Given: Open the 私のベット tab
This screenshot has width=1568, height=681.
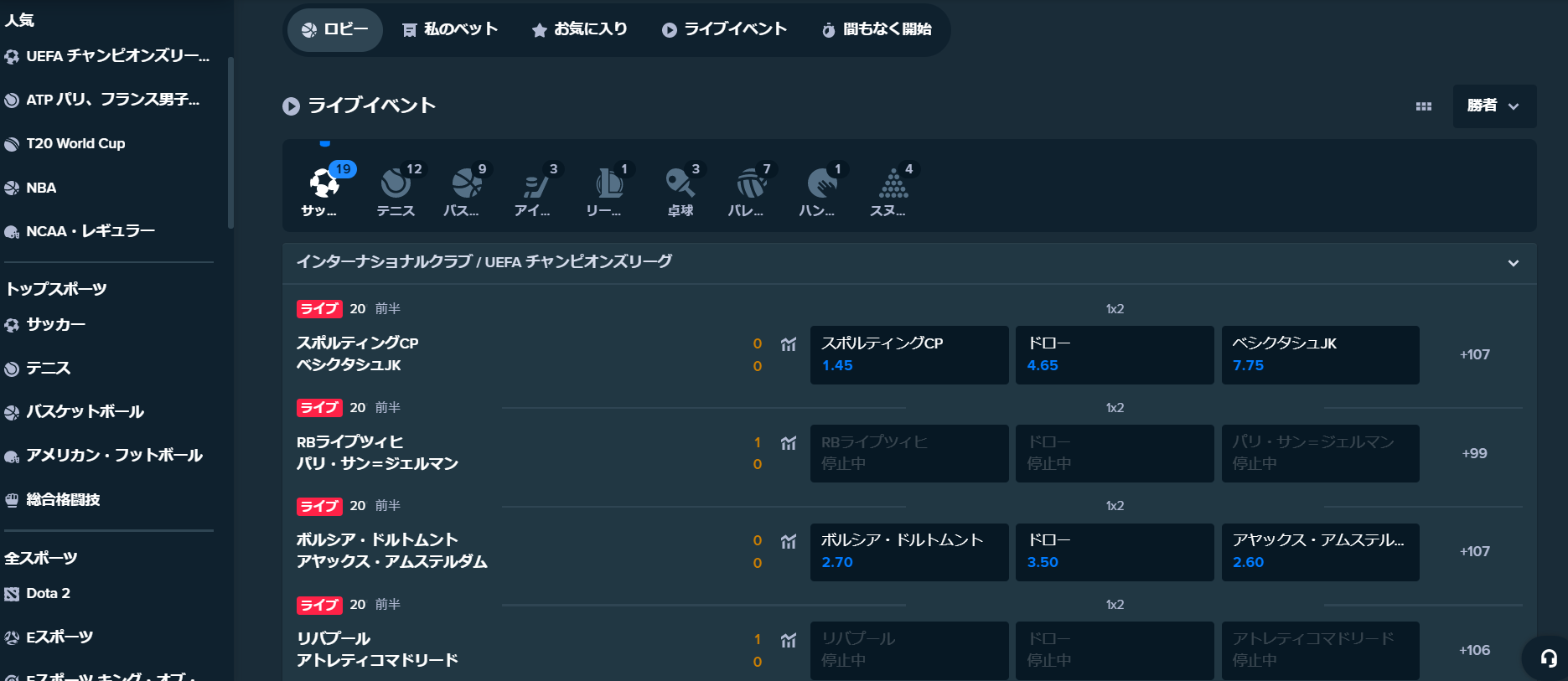Looking at the screenshot, I should 451,29.
